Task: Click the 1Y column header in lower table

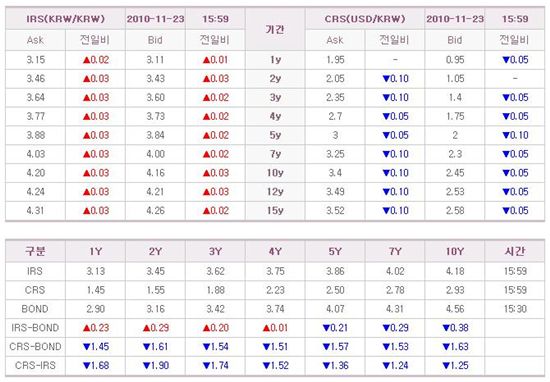Action: [95, 251]
